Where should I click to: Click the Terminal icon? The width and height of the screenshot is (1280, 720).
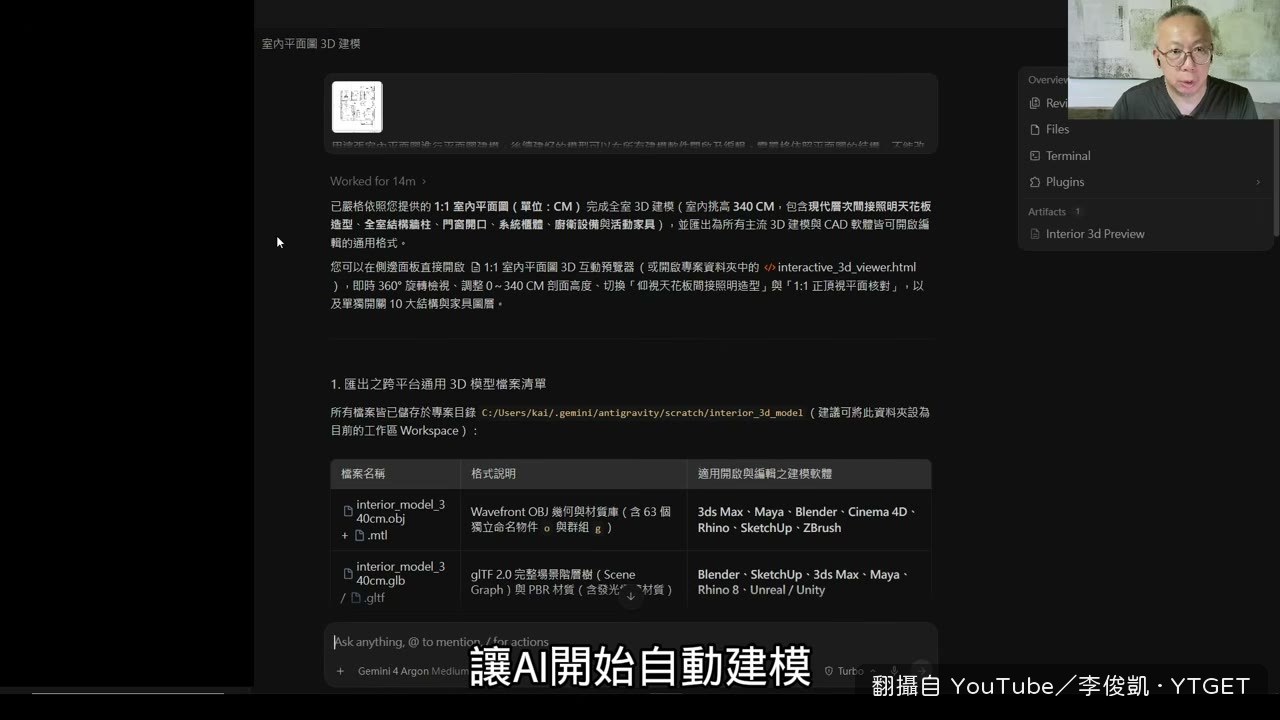1035,156
